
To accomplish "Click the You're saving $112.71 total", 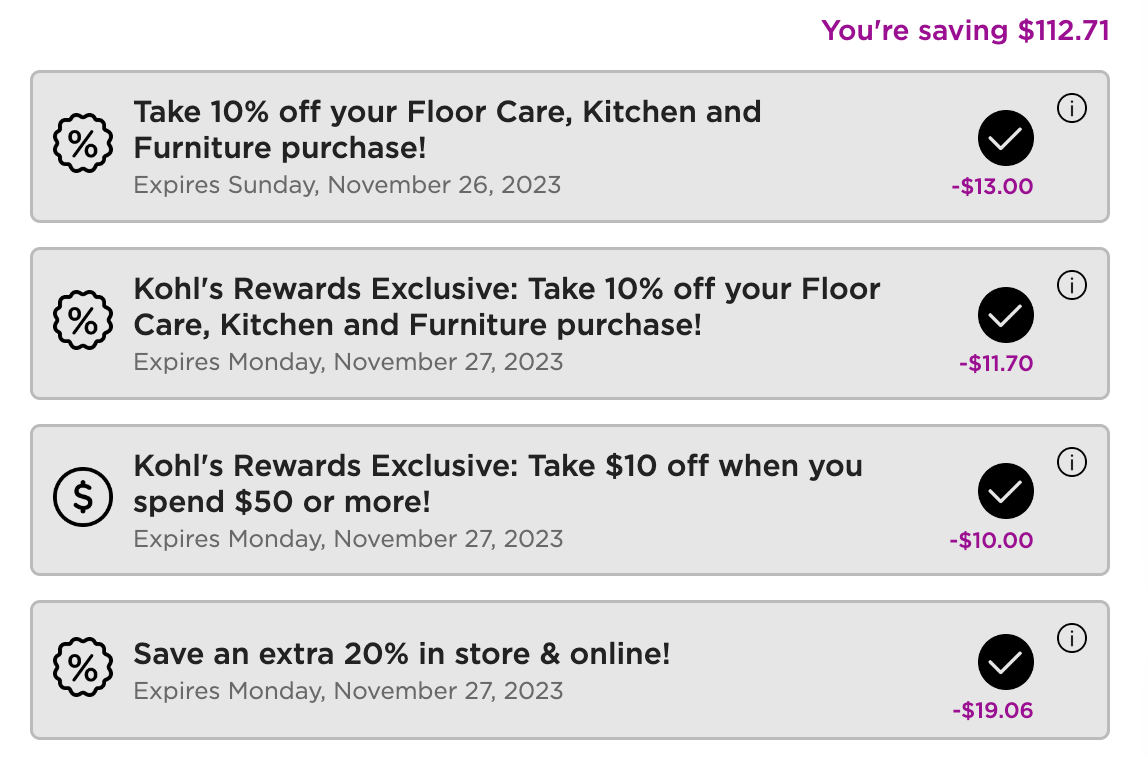I will pos(965,31).
